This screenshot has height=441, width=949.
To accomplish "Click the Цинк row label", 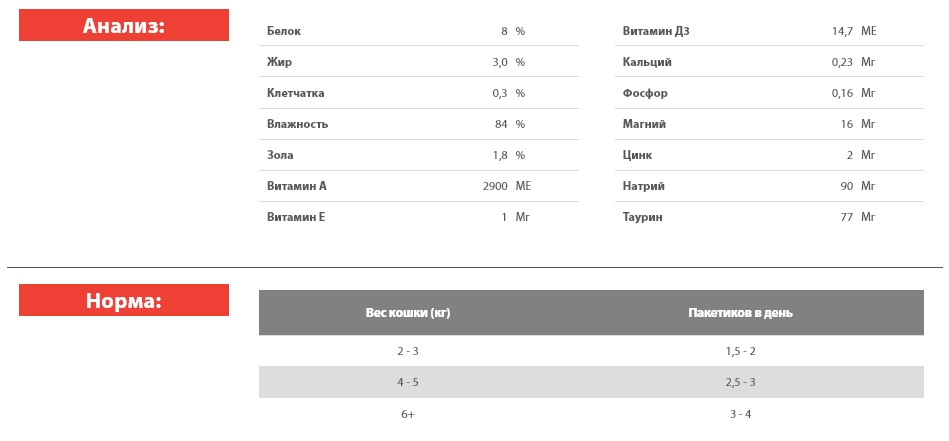I will click(638, 155).
